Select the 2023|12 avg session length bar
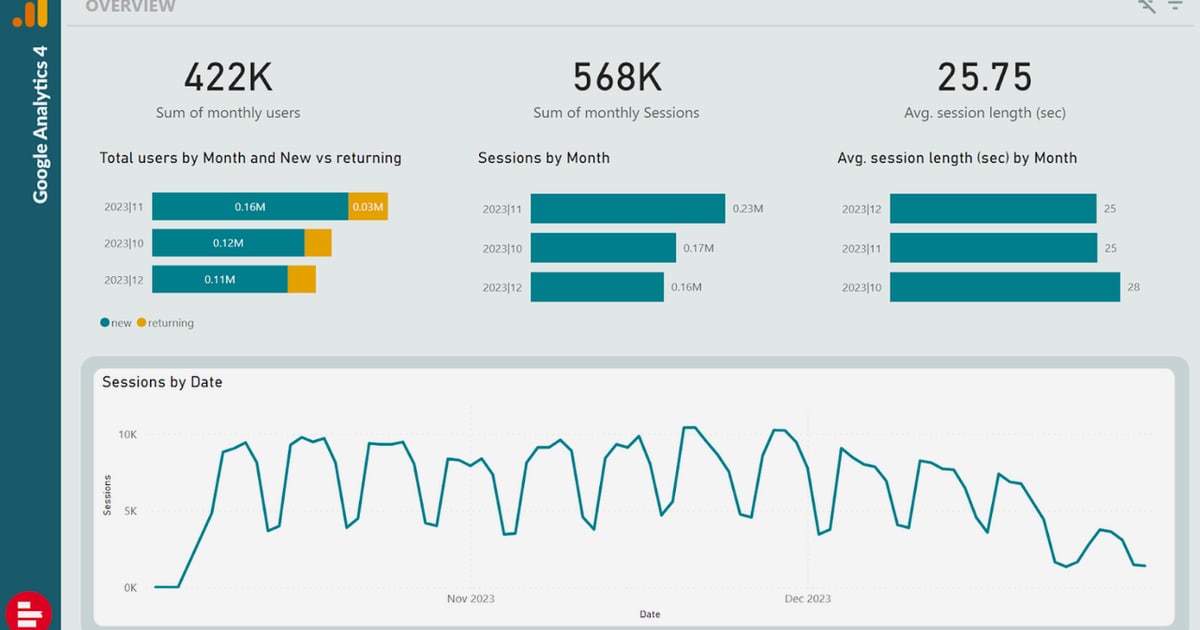The width and height of the screenshot is (1200, 630). [993, 209]
